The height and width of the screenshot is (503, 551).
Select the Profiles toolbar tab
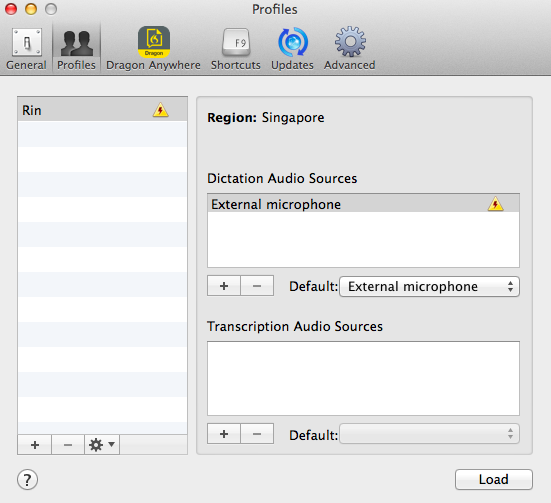pos(76,49)
